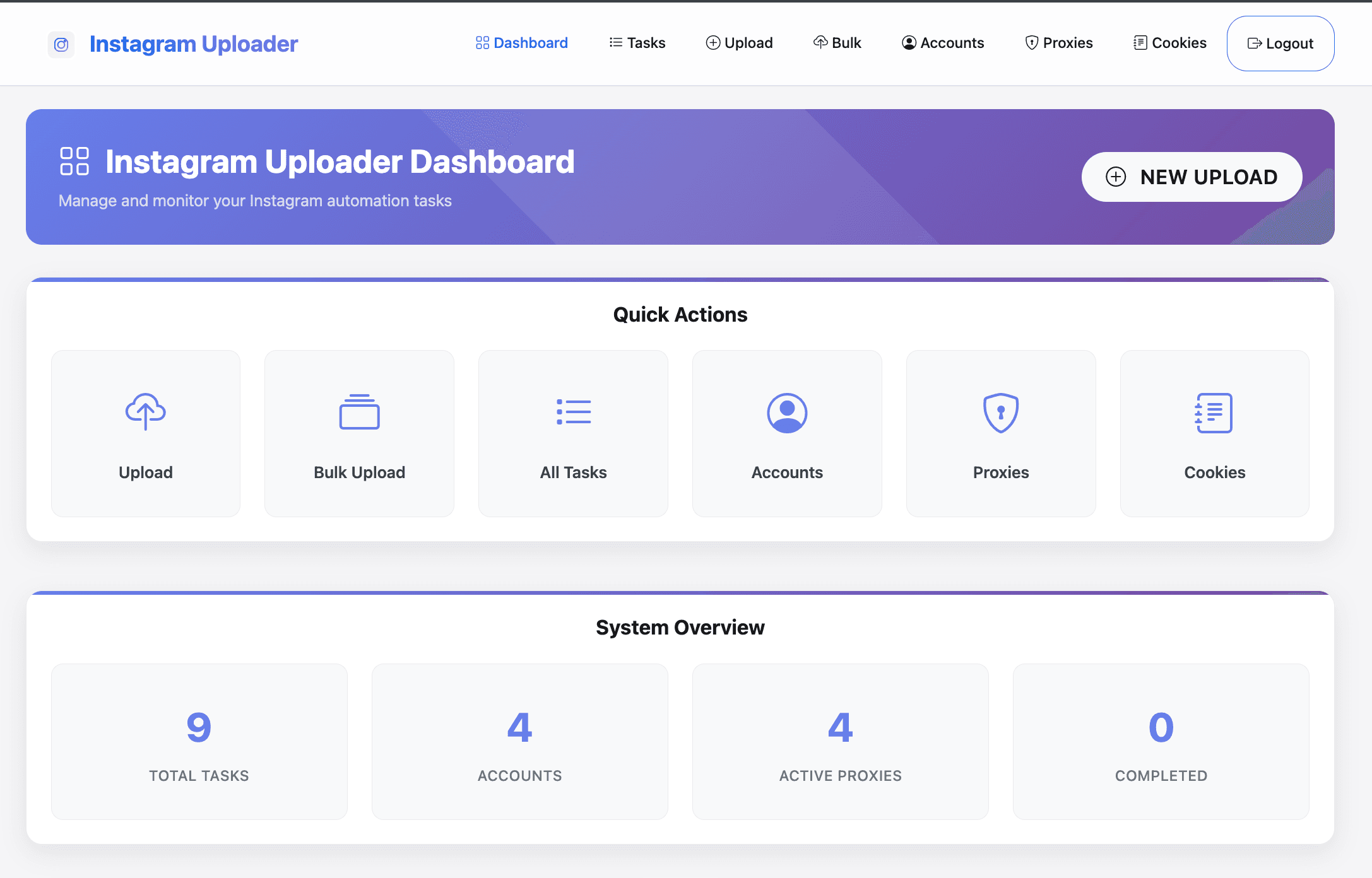Select the Bulk upload arrow icon in navbar
This screenshot has height=878, width=1372.
pos(820,43)
